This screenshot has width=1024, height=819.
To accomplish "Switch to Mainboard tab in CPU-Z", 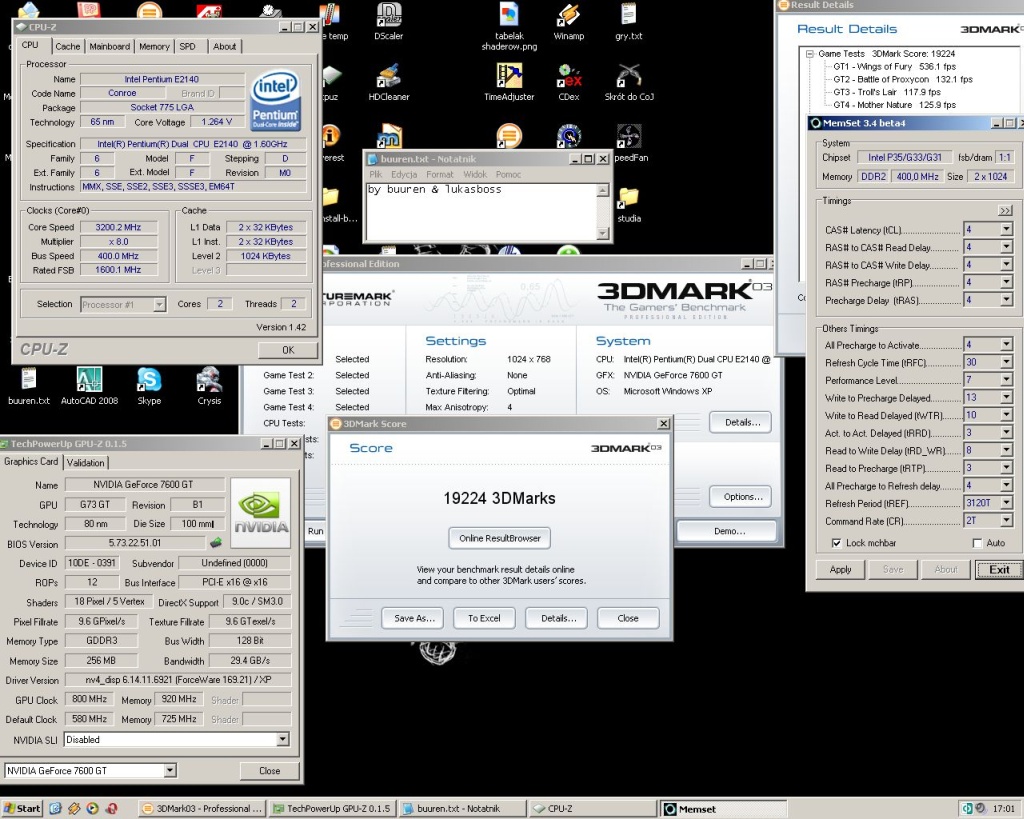I will click(x=109, y=46).
